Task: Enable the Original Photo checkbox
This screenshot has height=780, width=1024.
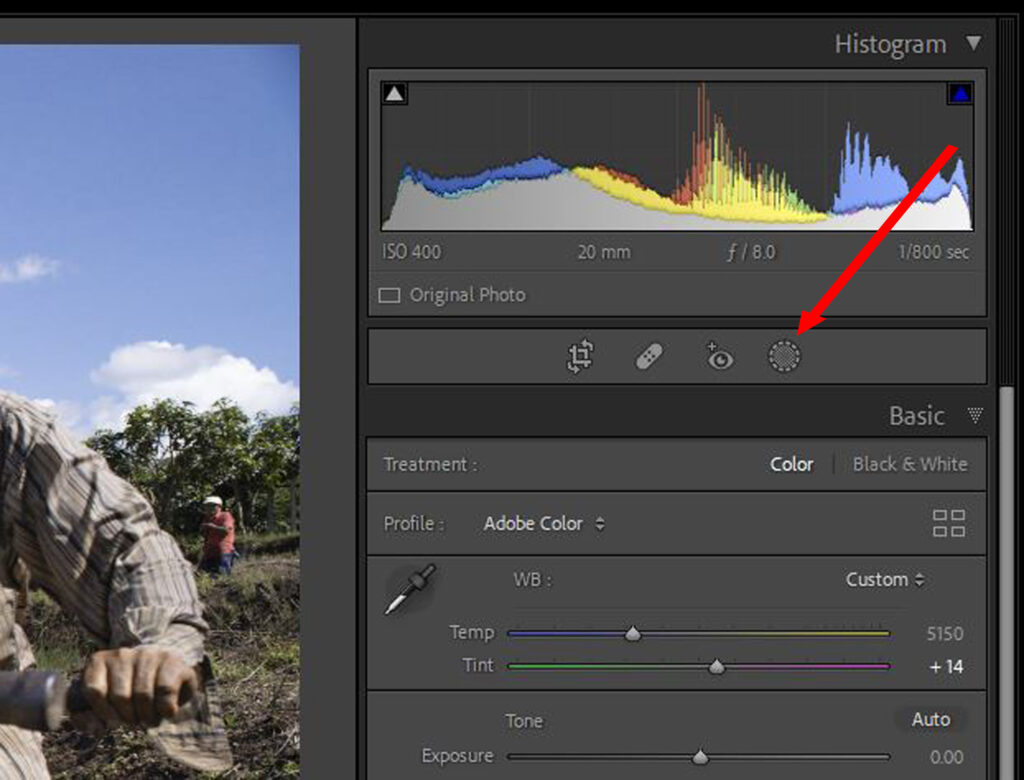Action: 390,295
